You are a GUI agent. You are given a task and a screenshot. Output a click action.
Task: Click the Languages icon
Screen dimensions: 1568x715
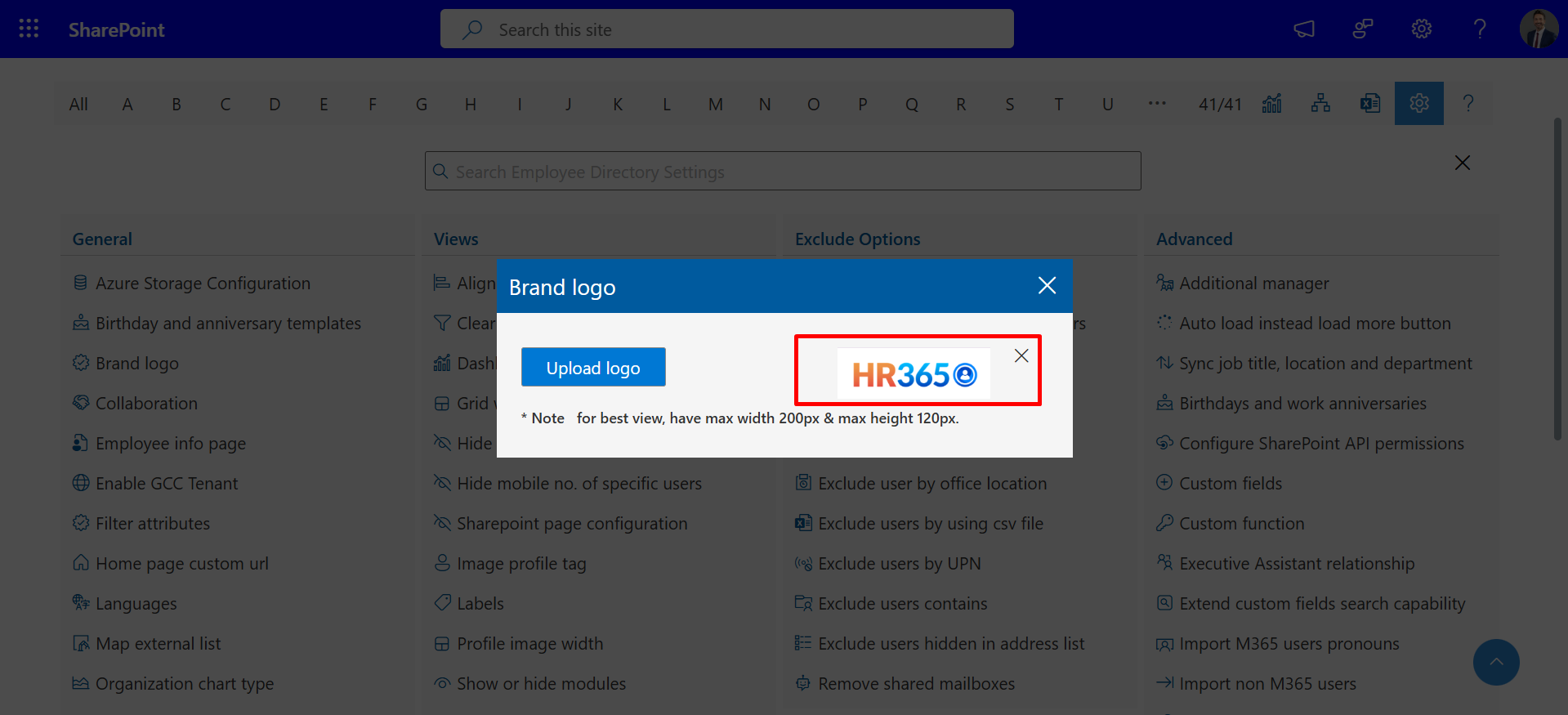coord(81,603)
